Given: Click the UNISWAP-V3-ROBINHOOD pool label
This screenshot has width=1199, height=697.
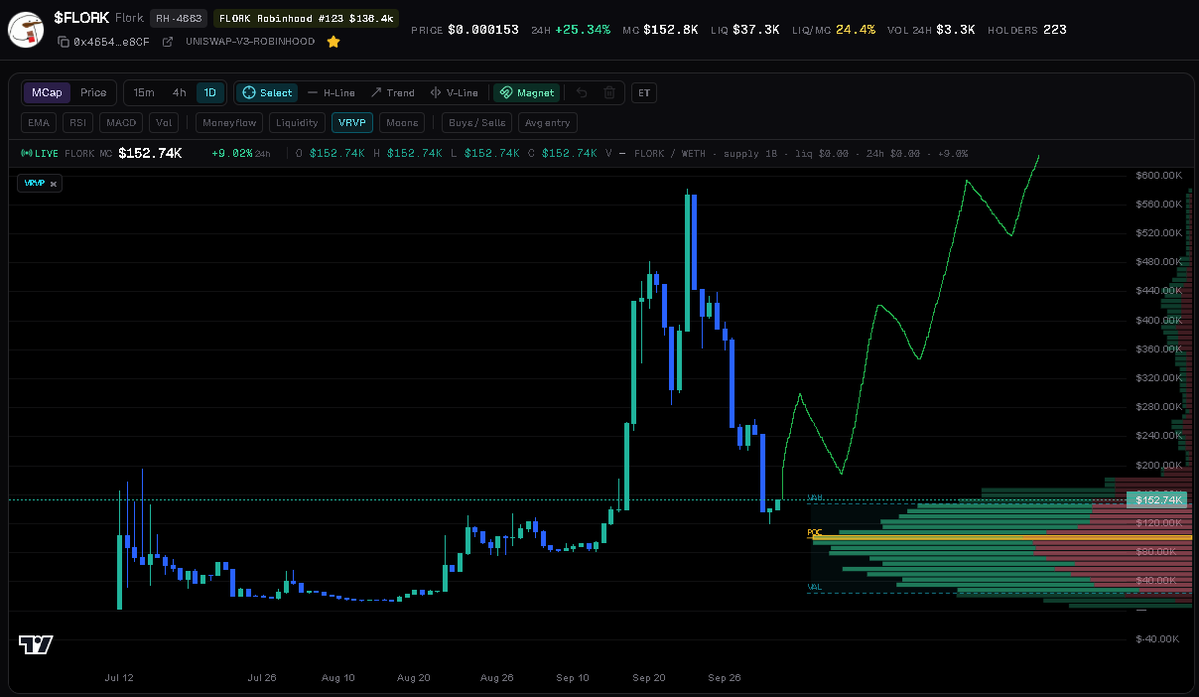Looking at the screenshot, I should click(250, 41).
